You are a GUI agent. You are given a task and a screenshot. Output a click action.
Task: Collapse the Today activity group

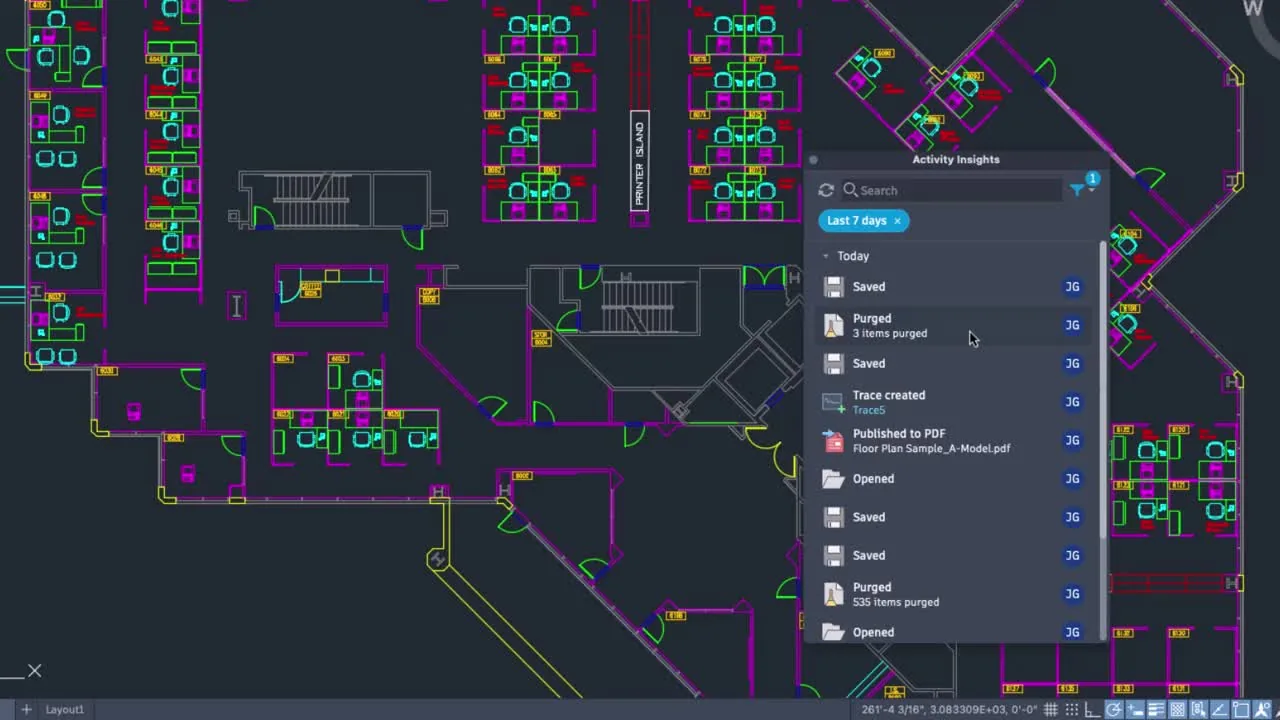coord(826,256)
